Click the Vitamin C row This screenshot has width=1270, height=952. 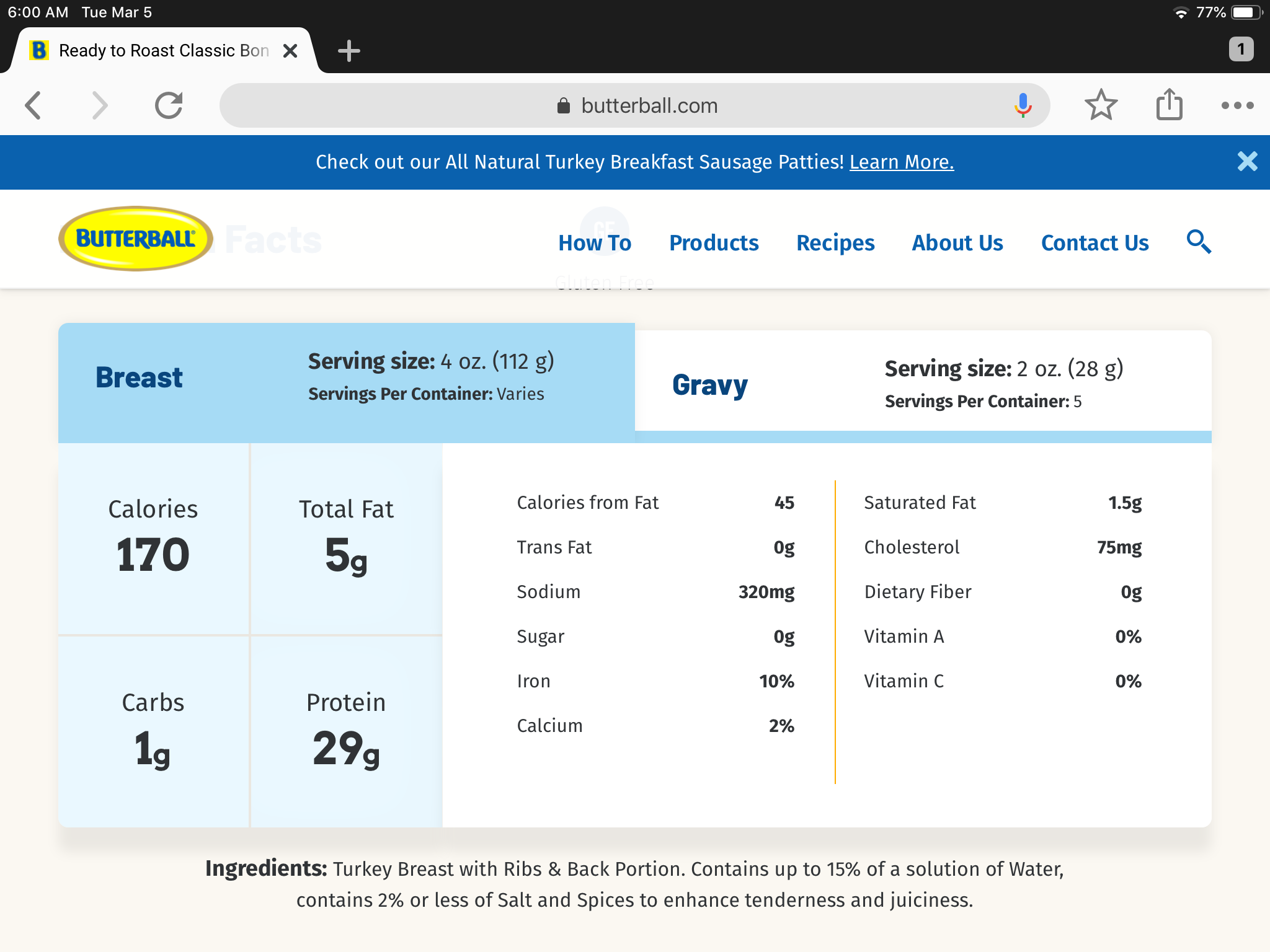click(x=1003, y=681)
